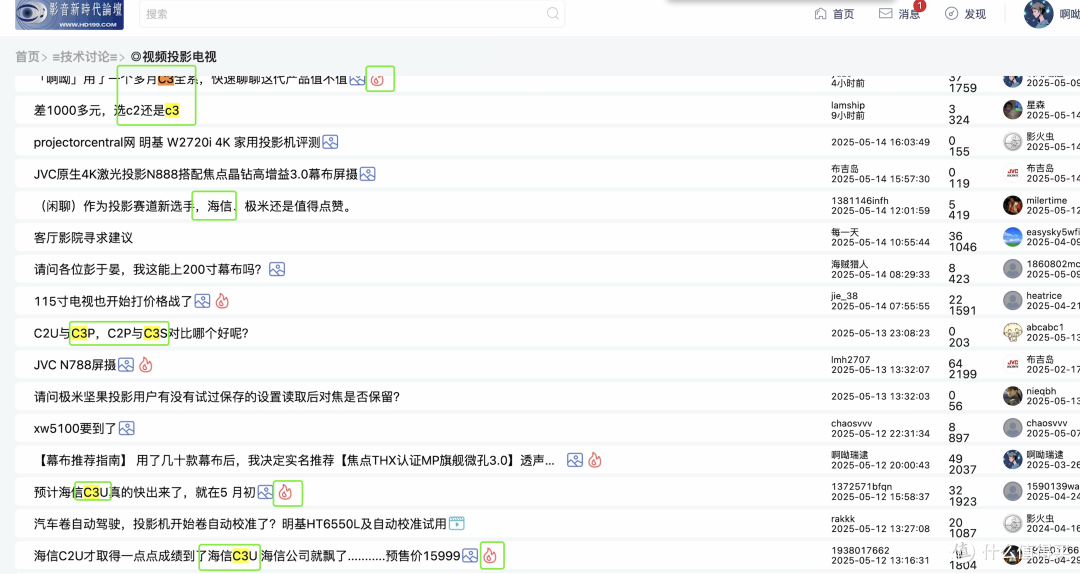Open thread projectorcentral网 明基 W2720i 评测
The width and height of the screenshot is (1080, 574).
click(177, 142)
